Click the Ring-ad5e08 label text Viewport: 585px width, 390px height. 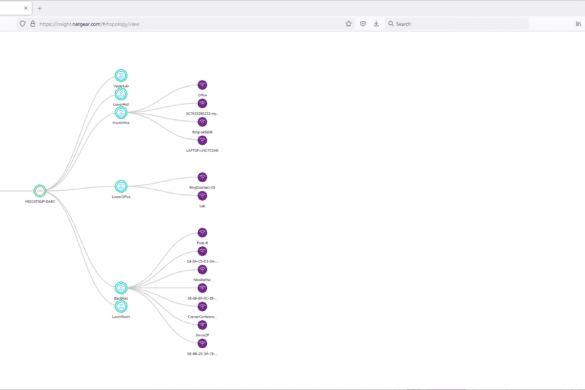pyautogui.click(x=202, y=132)
